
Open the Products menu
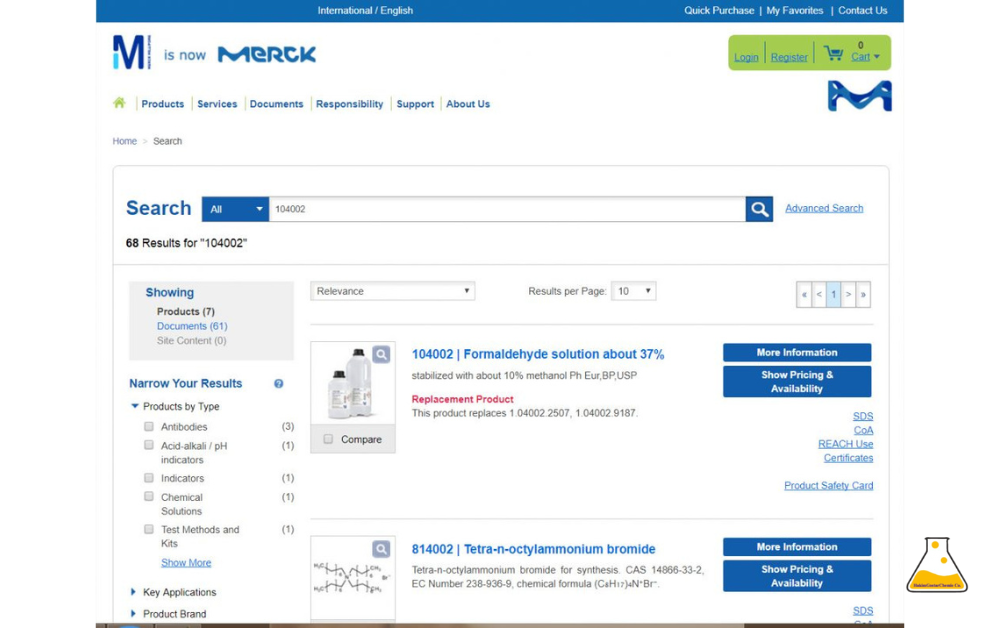[x=163, y=104]
